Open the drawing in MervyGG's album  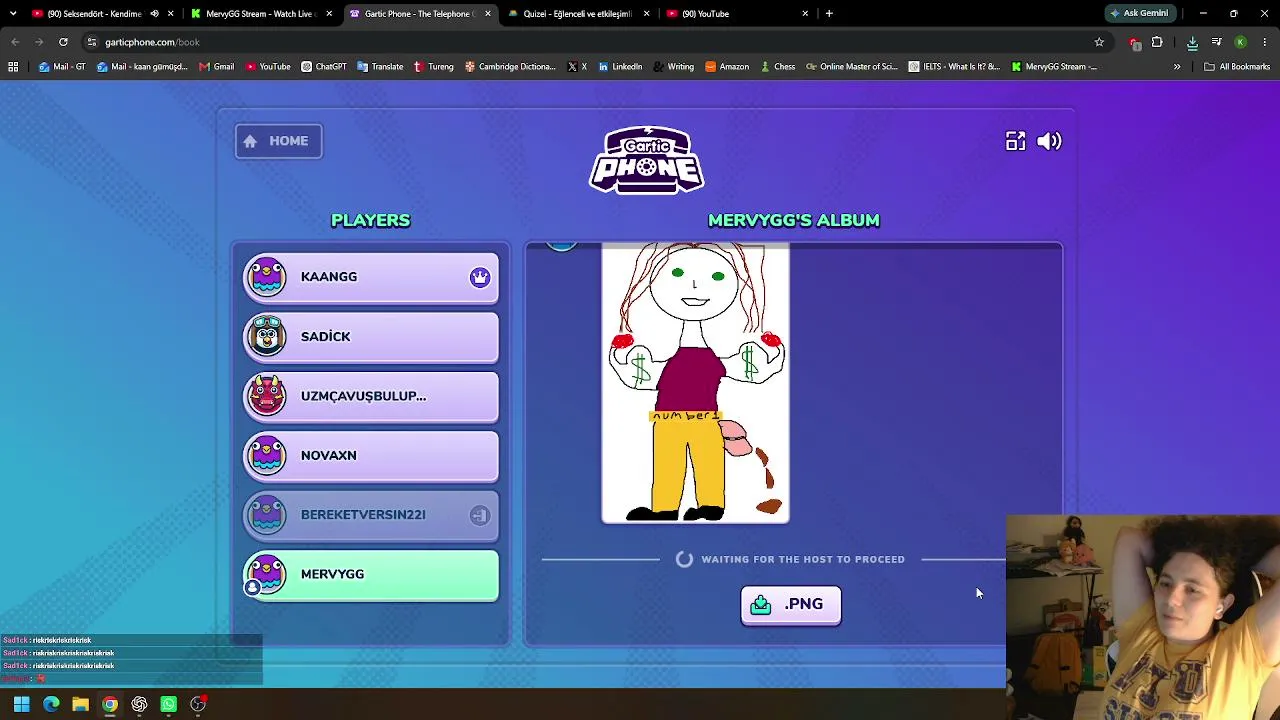(695, 384)
